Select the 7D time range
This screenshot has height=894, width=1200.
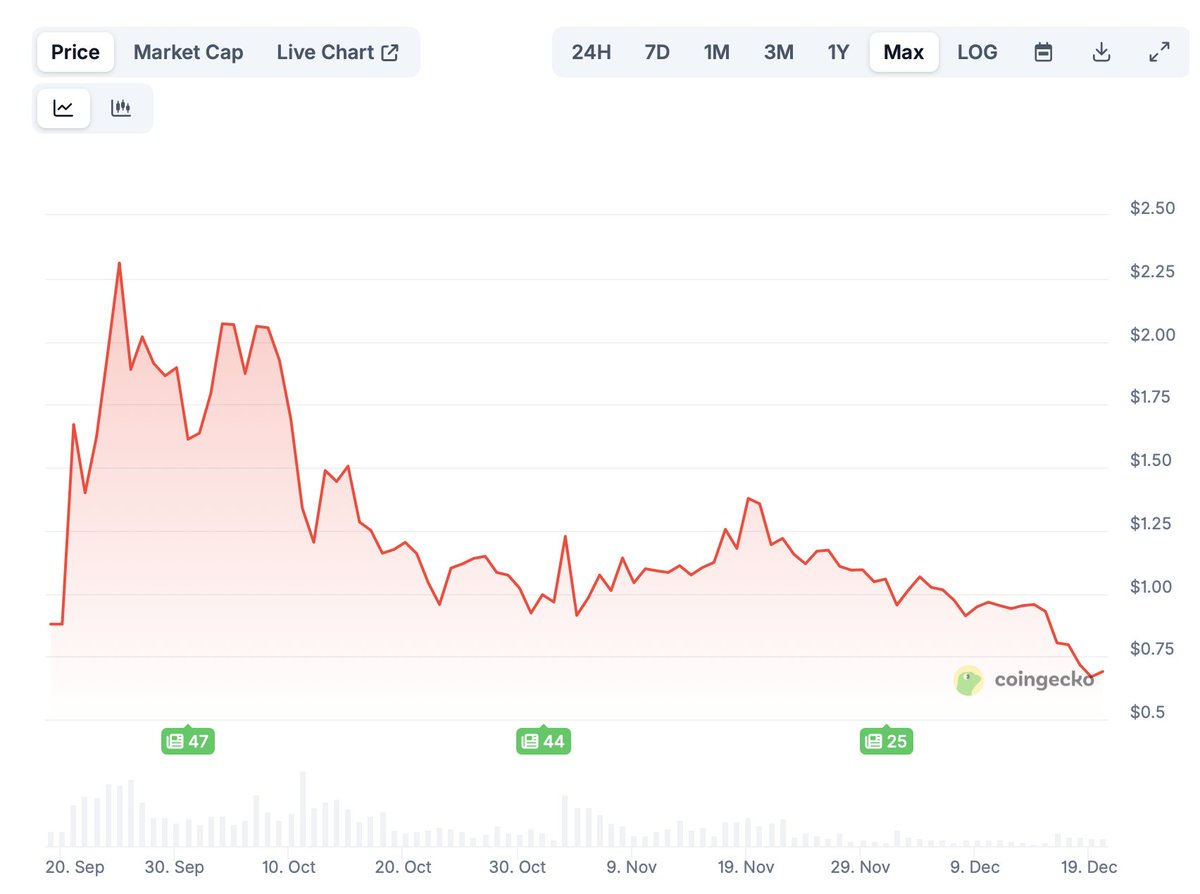[657, 52]
